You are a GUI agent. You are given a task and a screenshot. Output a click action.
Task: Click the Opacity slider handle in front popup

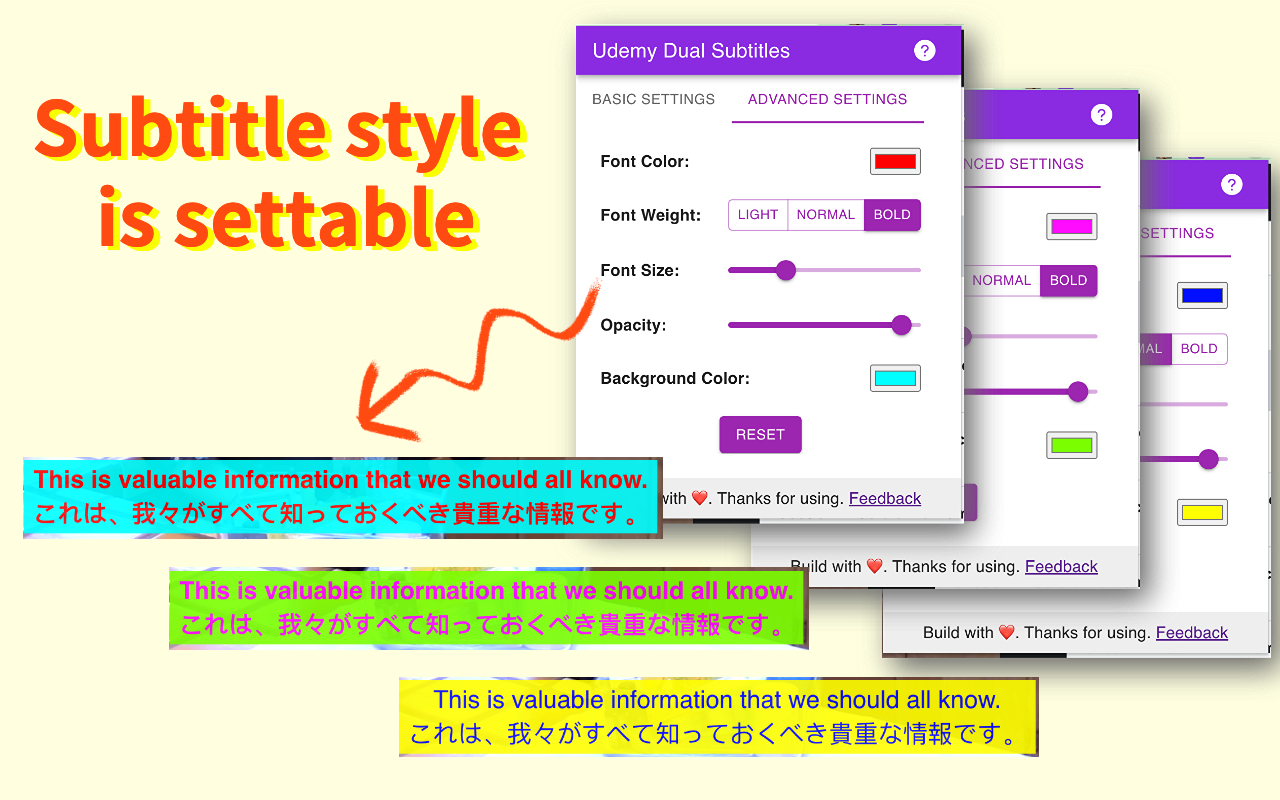click(901, 325)
